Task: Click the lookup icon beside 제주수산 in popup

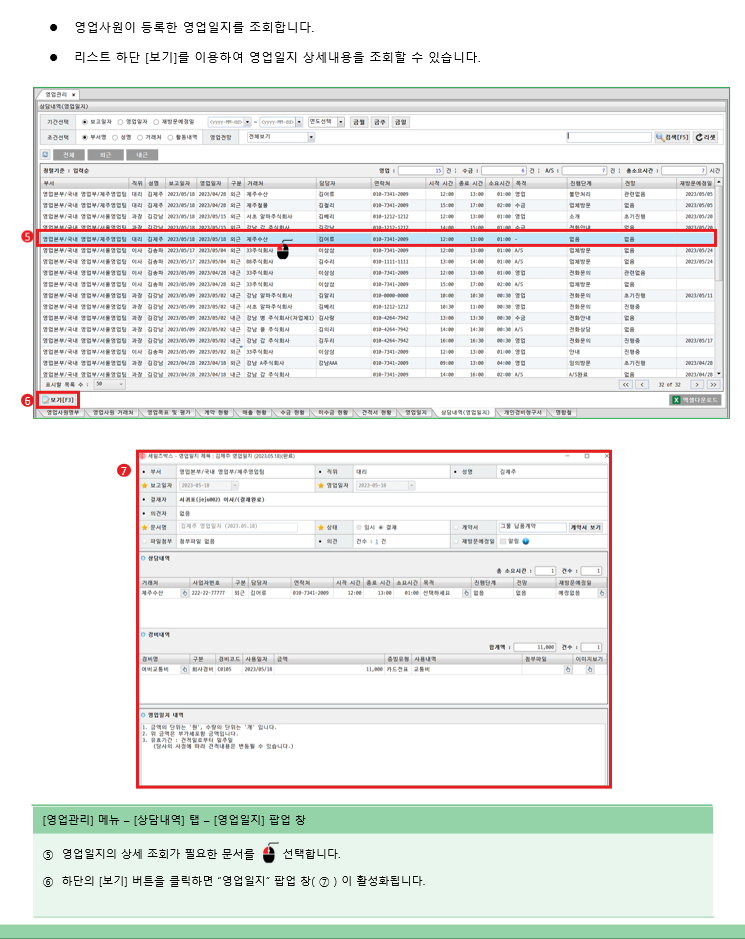Action: pyautogui.click(x=184, y=593)
